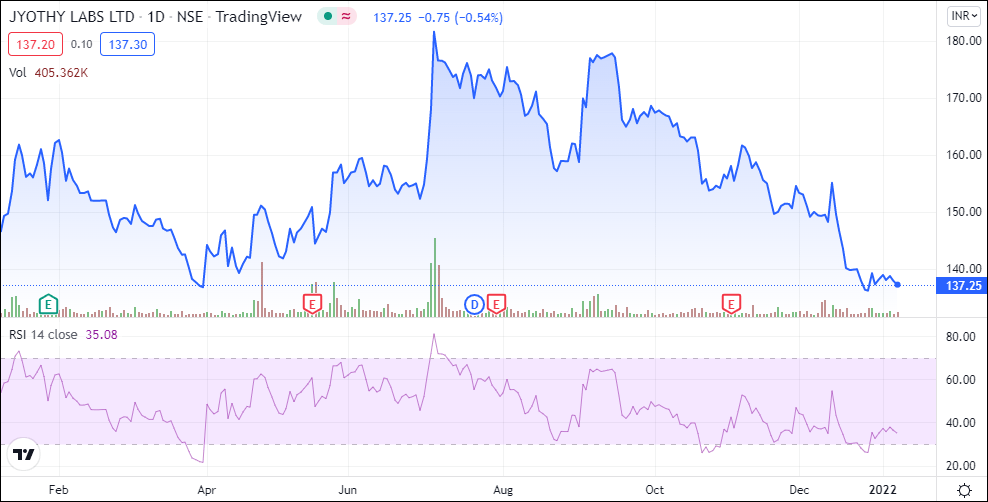Click the 160.00 price axis label
Image resolution: width=988 pixels, height=502 pixels.
point(965,155)
